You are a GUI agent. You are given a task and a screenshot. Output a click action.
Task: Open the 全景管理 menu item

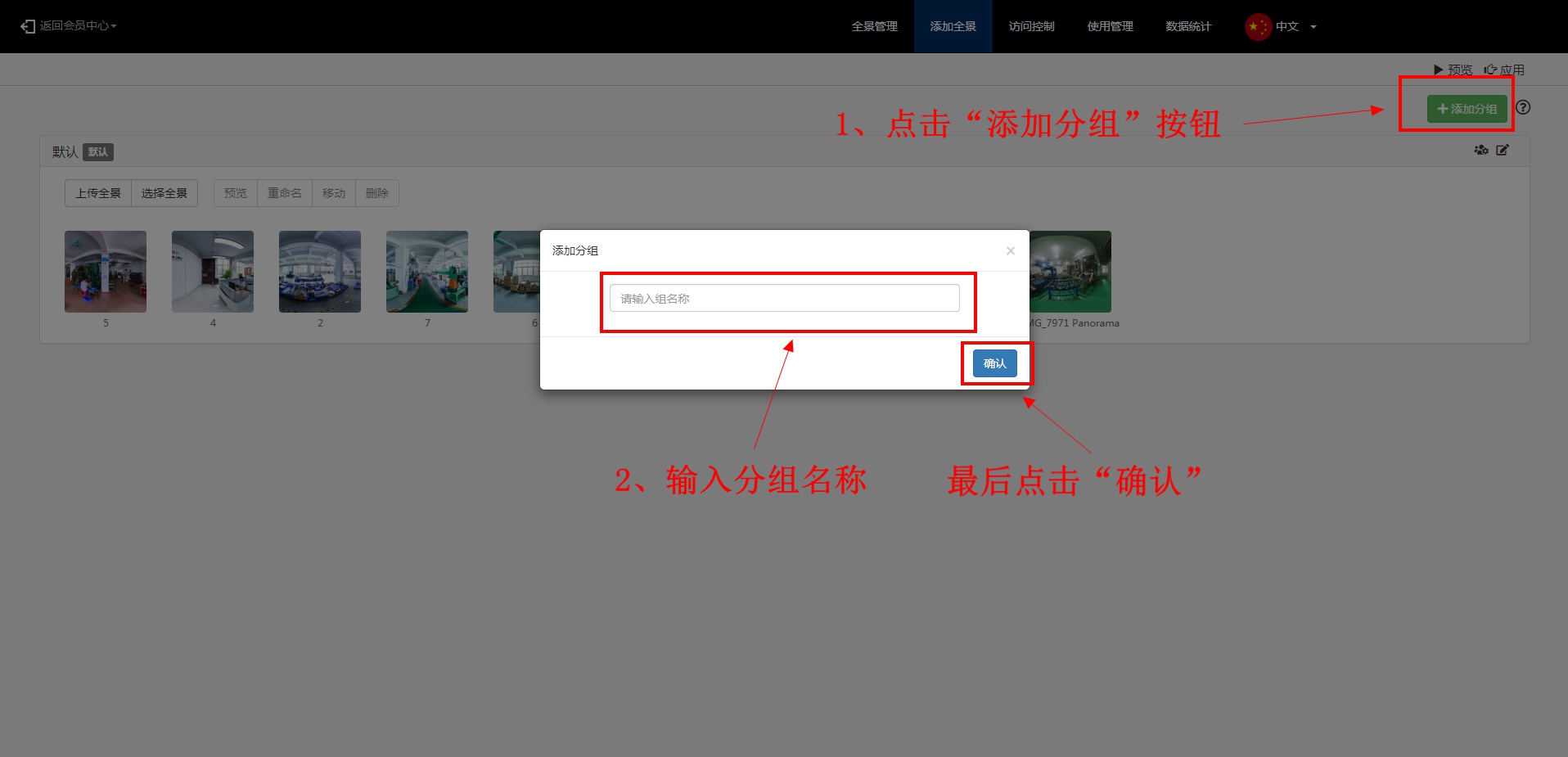click(x=874, y=26)
